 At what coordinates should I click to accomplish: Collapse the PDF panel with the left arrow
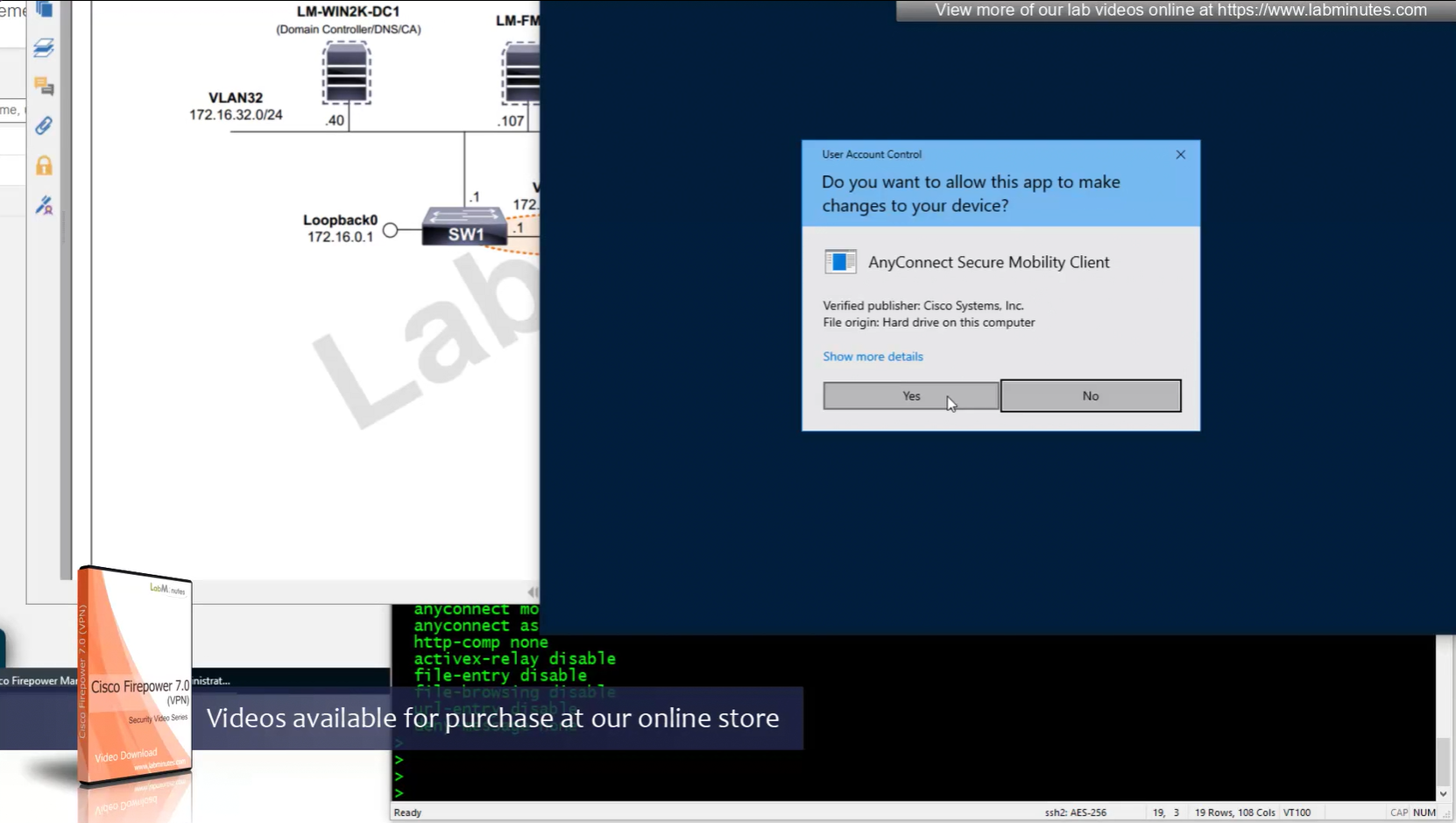[531, 592]
